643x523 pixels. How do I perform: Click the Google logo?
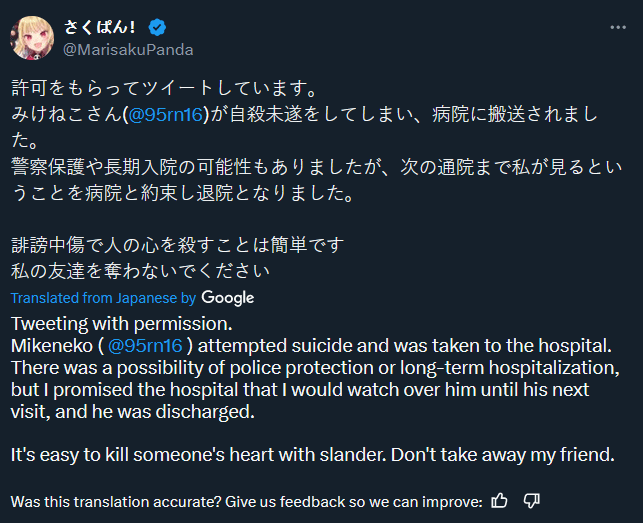[x=228, y=298]
